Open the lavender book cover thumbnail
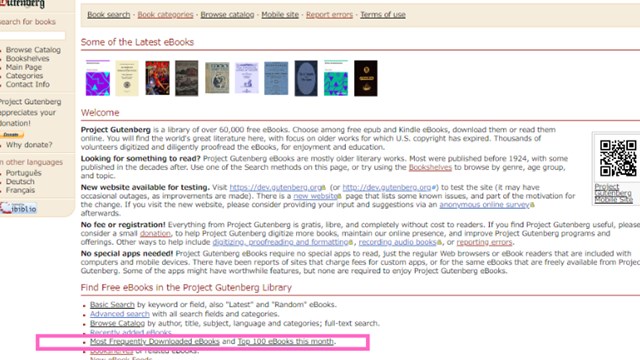 [247, 78]
